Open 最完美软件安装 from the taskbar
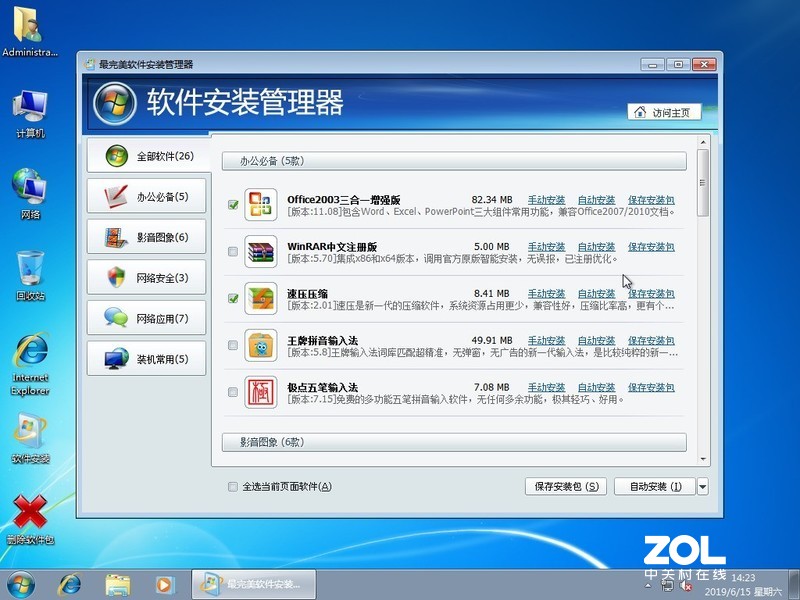The width and height of the screenshot is (800, 600). pyautogui.click(x=254, y=583)
